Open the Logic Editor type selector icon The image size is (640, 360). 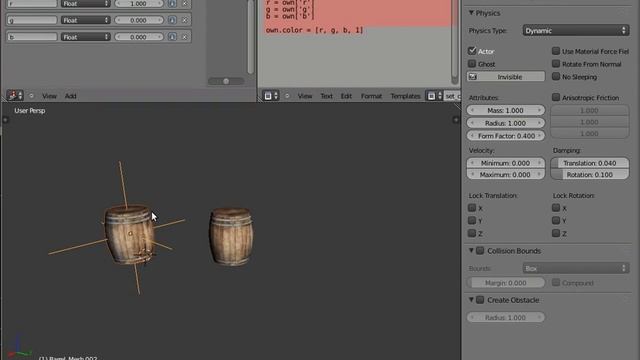(15, 96)
